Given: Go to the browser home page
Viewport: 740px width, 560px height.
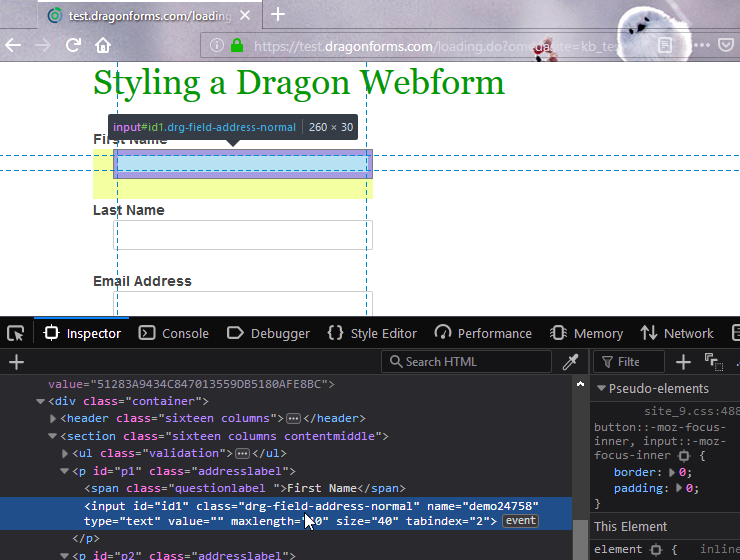Looking at the screenshot, I should pyautogui.click(x=102, y=45).
